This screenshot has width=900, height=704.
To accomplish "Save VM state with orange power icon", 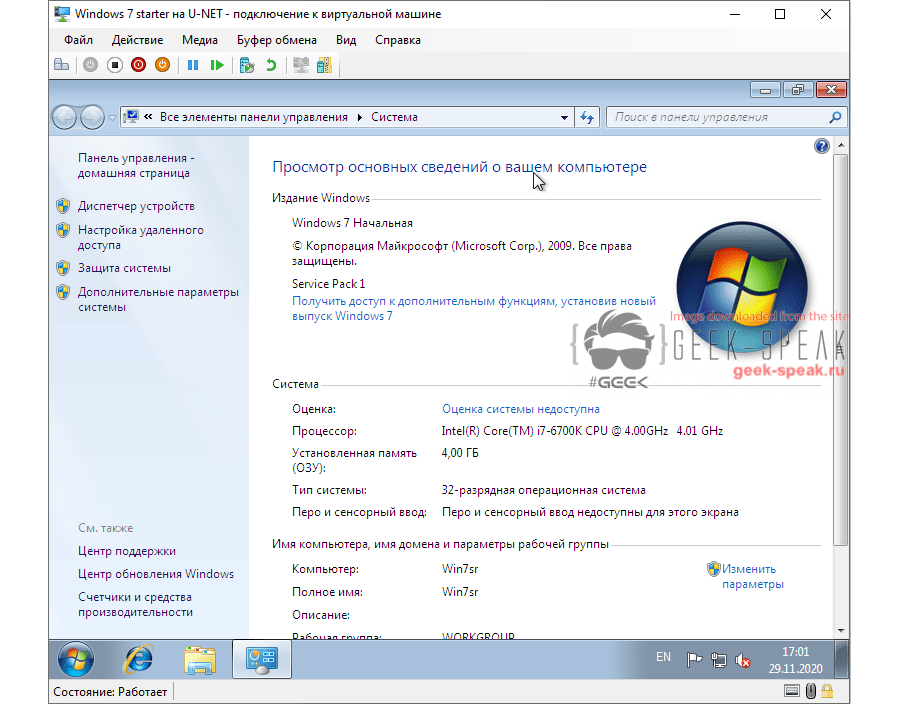I will click(162, 65).
